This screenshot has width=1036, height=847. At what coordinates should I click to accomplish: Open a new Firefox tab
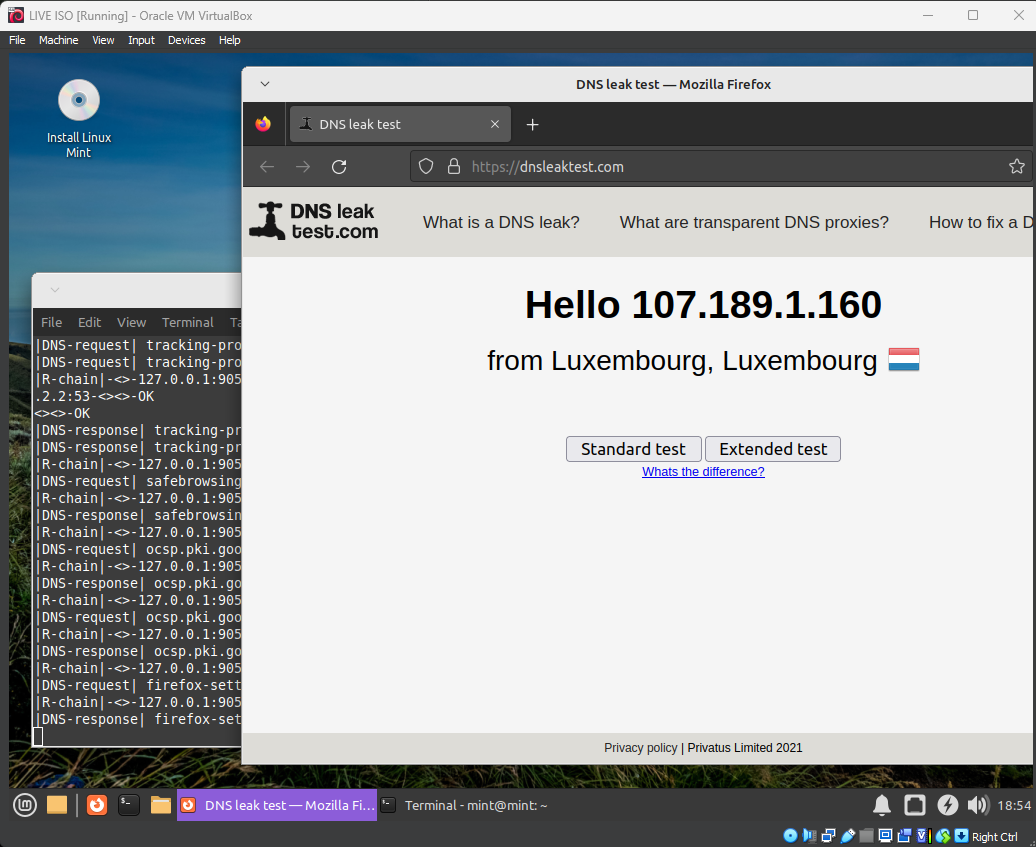click(533, 124)
